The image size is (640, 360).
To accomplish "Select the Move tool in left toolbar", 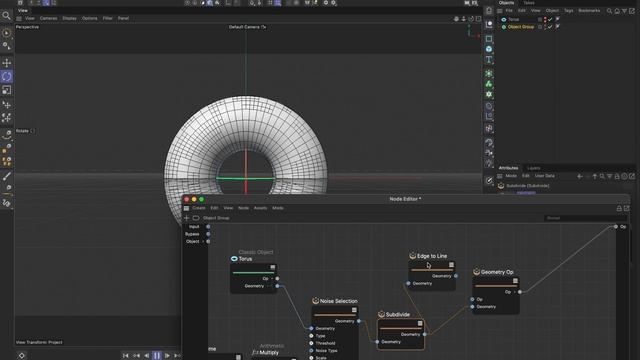I will (7, 63).
